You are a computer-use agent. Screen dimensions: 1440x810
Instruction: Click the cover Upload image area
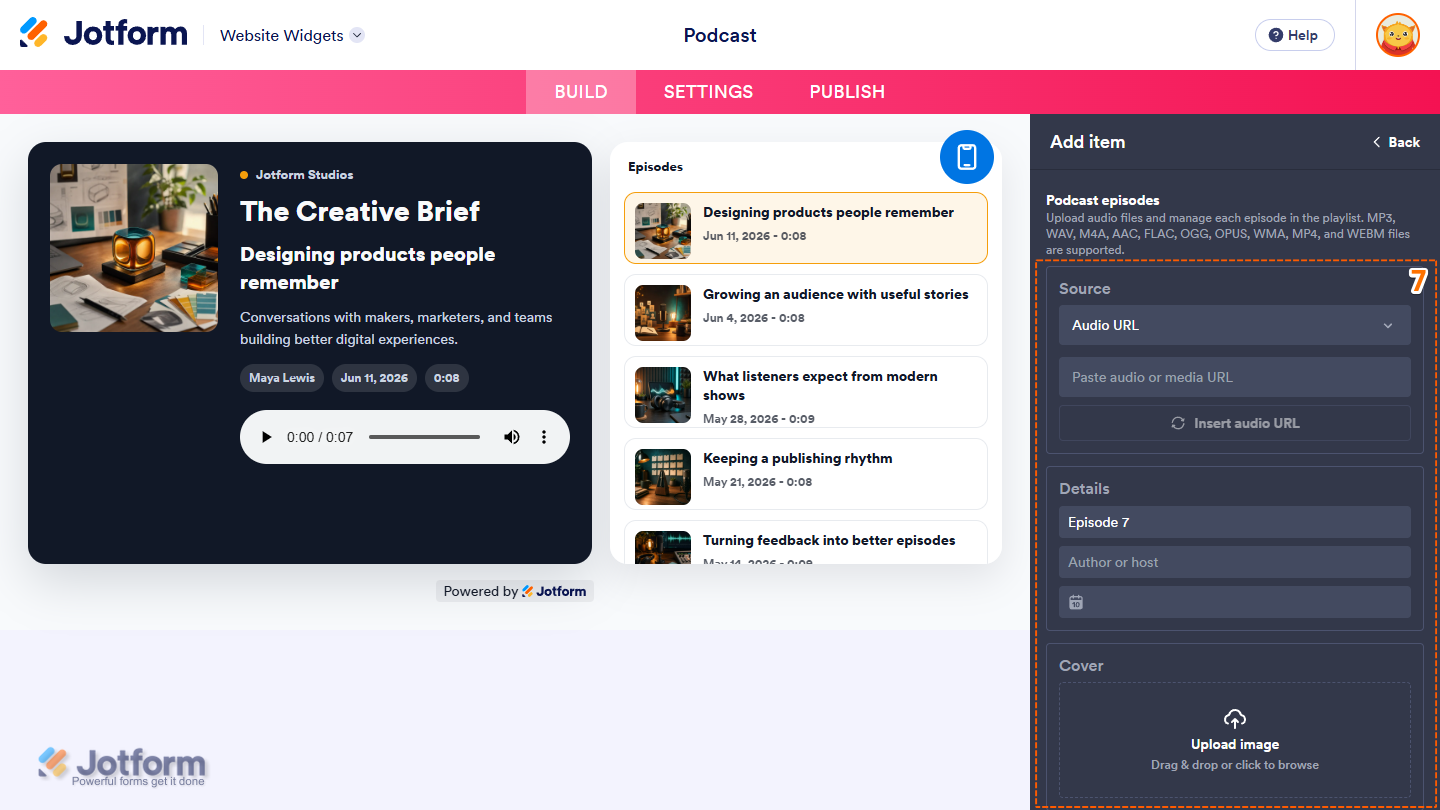(1235, 740)
